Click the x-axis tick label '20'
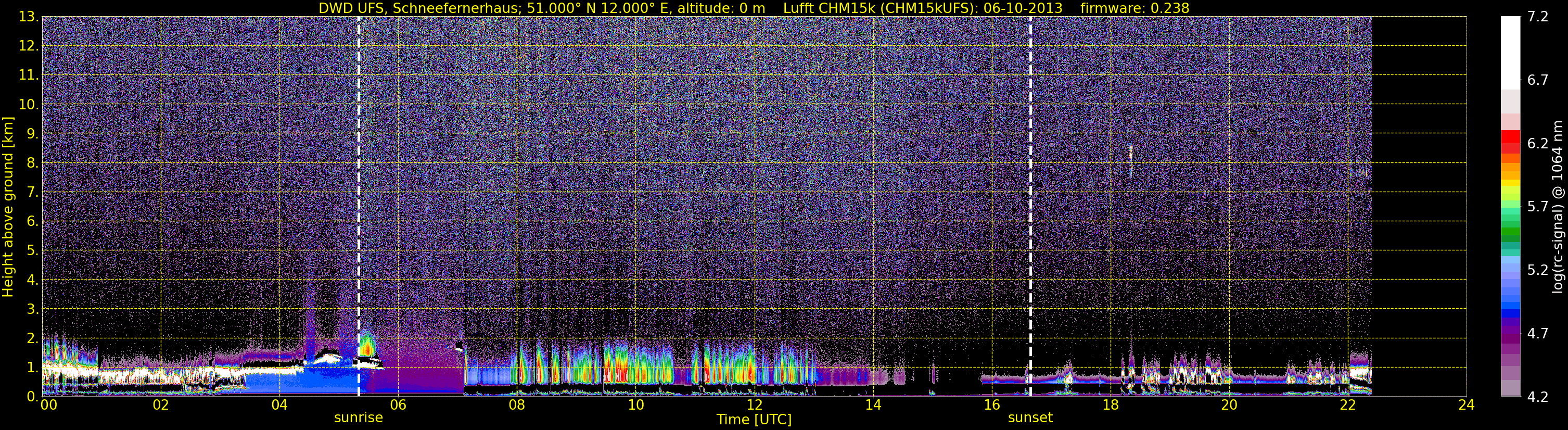Image resolution: width=1568 pixels, height=430 pixels. 1229,404
